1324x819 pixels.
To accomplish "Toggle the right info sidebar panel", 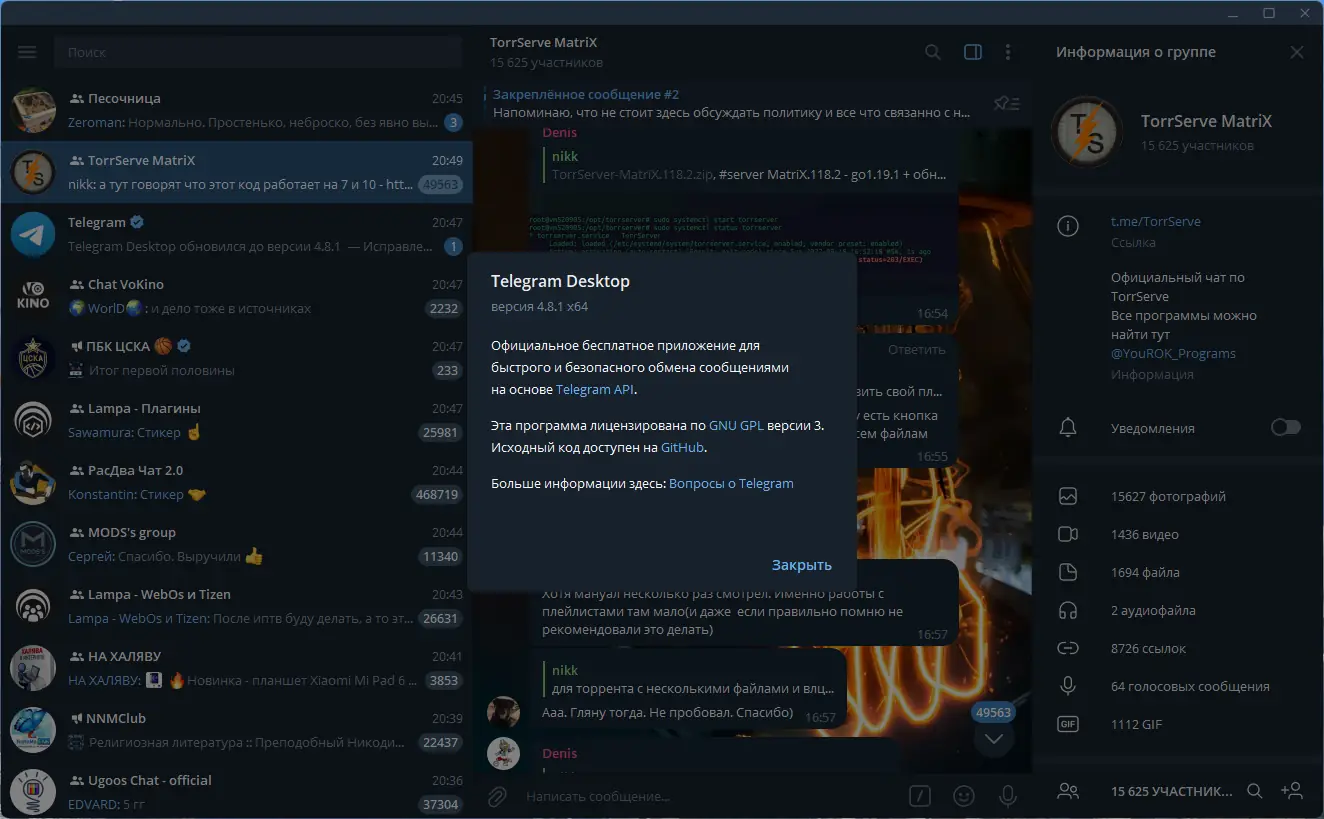I will tap(972, 52).
